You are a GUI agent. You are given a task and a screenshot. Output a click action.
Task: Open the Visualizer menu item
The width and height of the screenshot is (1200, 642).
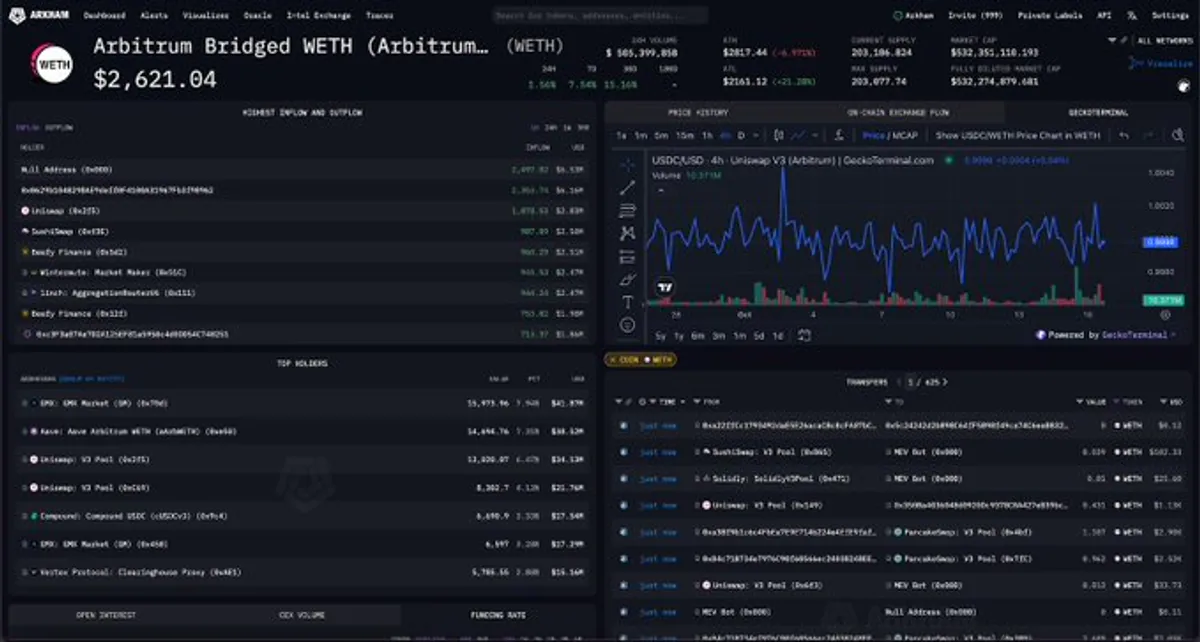(x=206, y=16)
